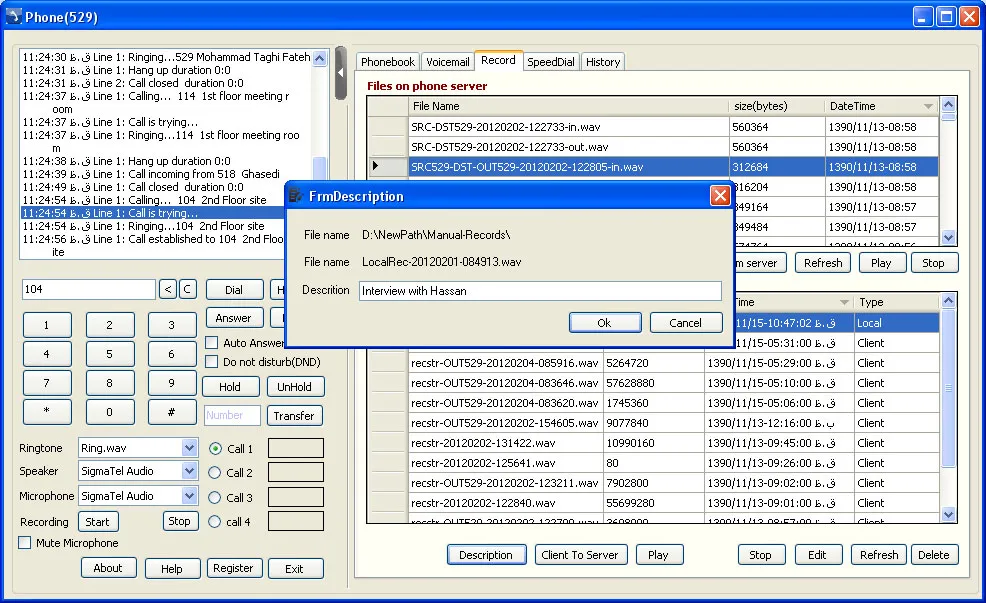Select recstr-20120202-131422.wav row
The image size is (986, 603).
pyautogui.click(x=652, y=443)
